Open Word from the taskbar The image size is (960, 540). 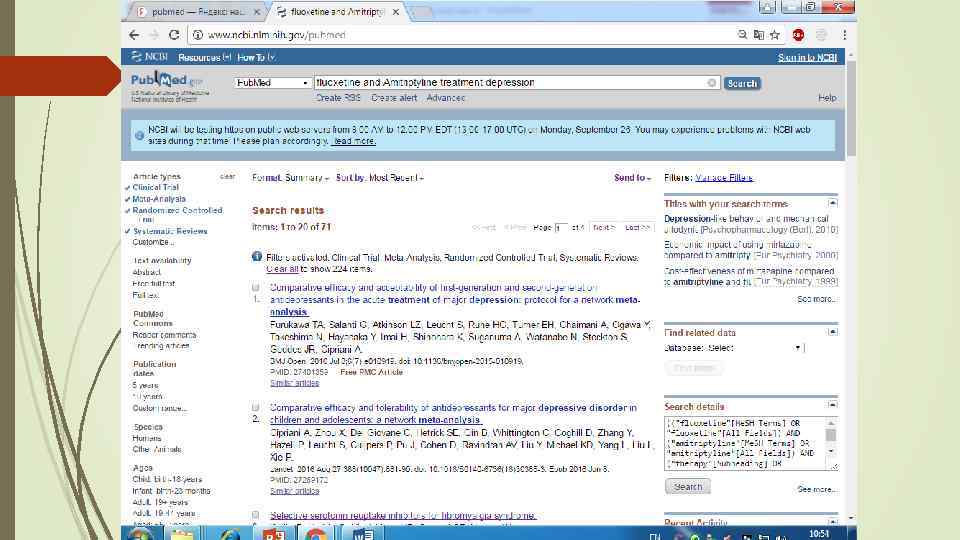[x=362, y=534]
